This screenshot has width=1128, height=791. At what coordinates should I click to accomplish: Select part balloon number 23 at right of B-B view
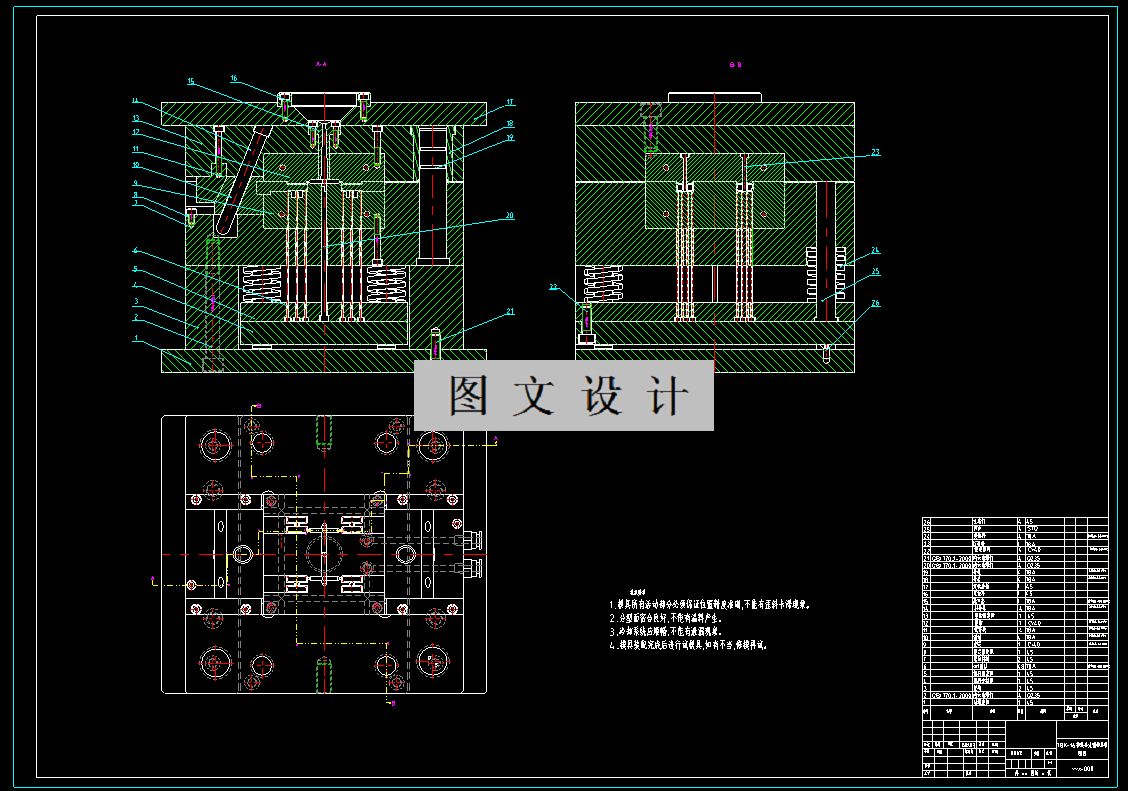tap(875, 152)
